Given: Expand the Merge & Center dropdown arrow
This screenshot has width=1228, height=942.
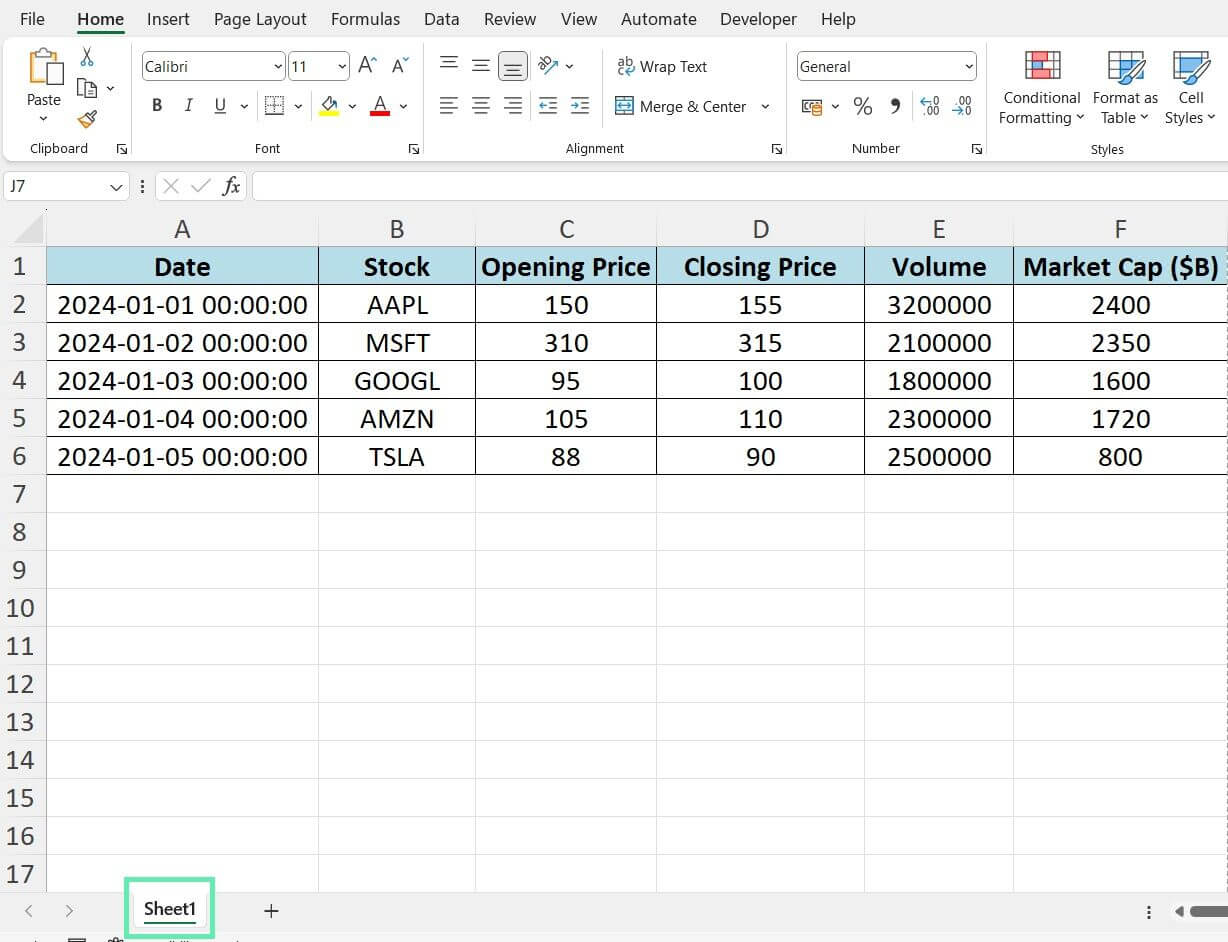Looking at the screenshot, I should (765, 106).
